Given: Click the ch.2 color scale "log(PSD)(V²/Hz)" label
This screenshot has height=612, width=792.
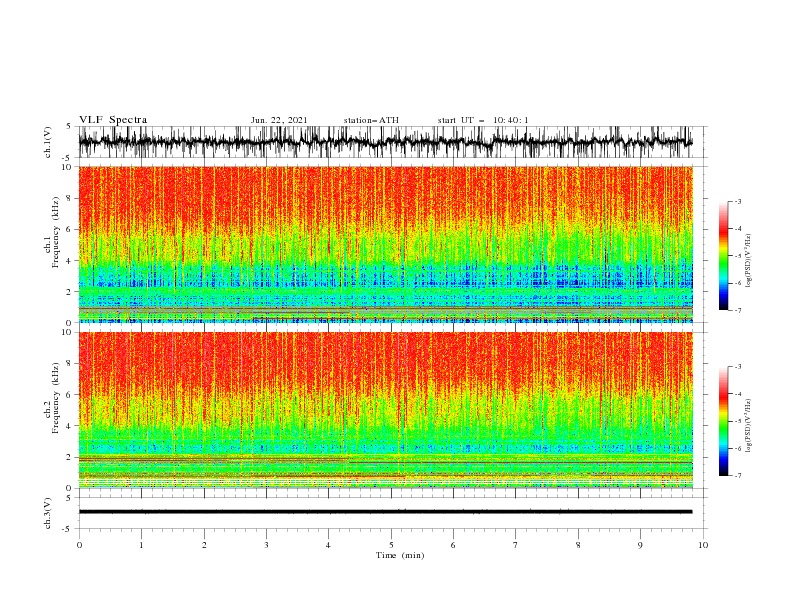Looking at the screenshot, I should coord(749,425).
